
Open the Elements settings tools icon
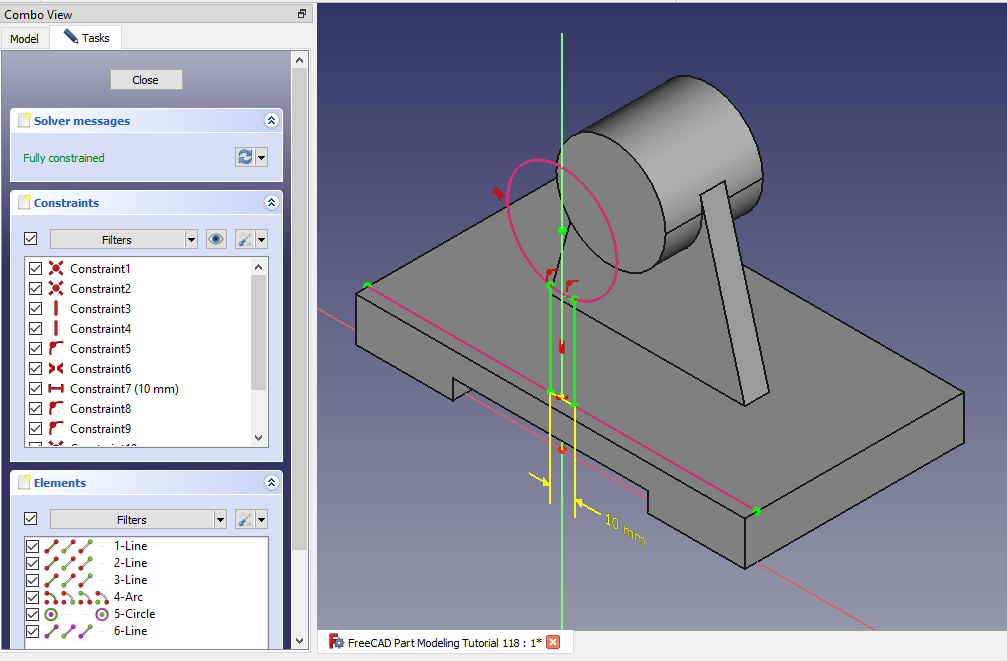245,519
